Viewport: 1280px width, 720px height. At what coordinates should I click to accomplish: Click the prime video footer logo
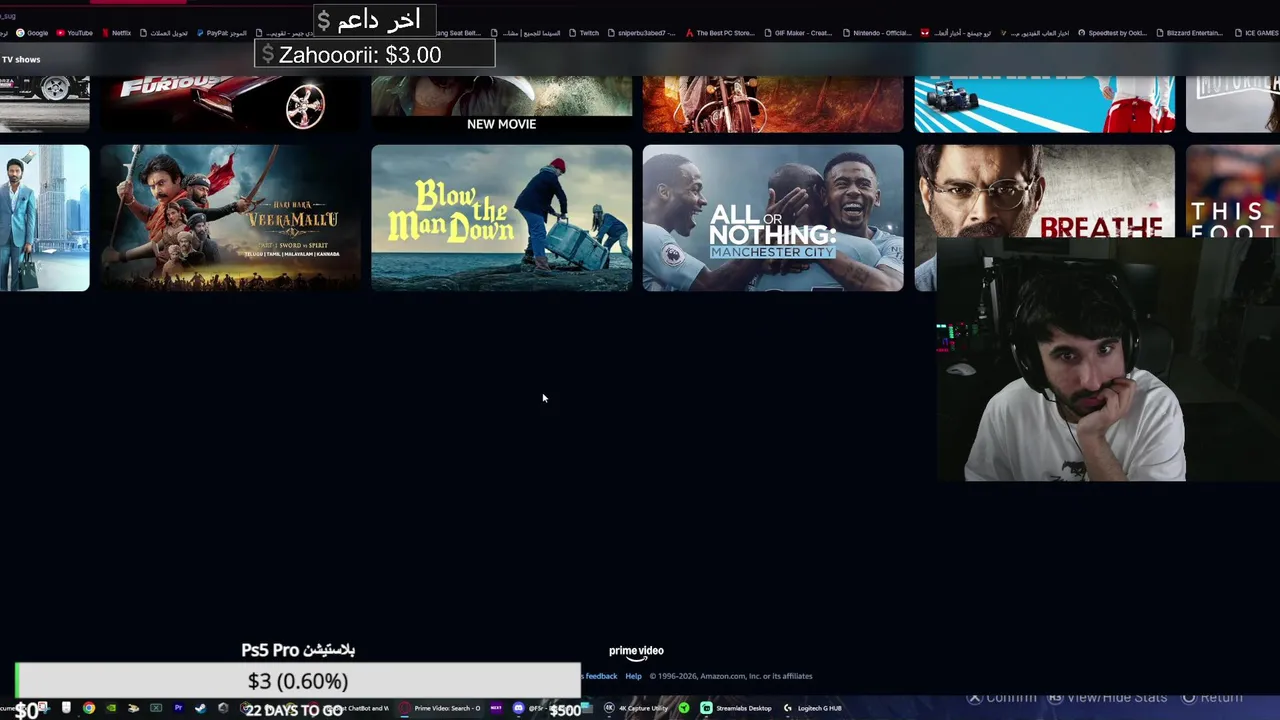[636, 652]
